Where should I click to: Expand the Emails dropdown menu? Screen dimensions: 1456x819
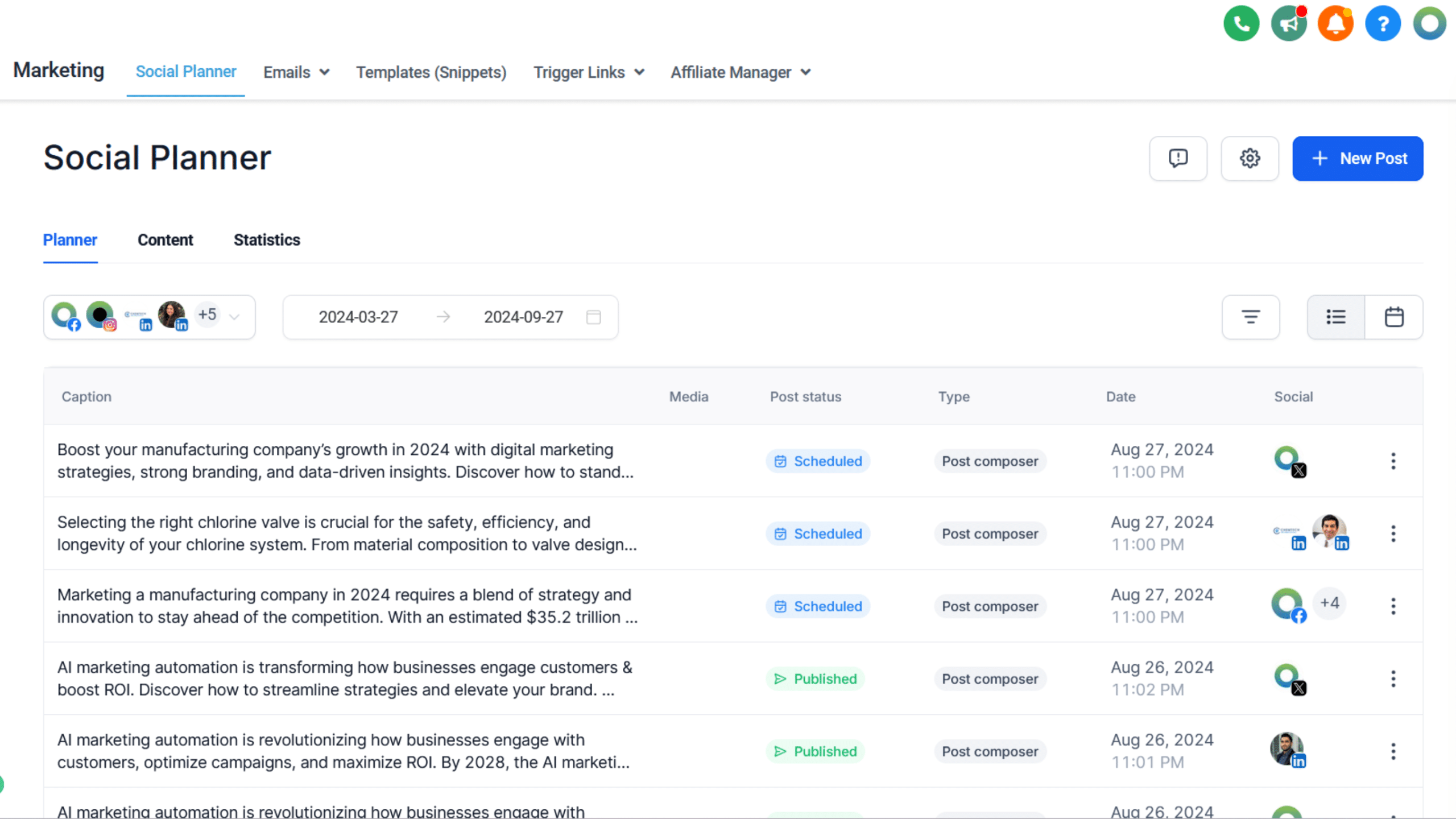point(296,72)
